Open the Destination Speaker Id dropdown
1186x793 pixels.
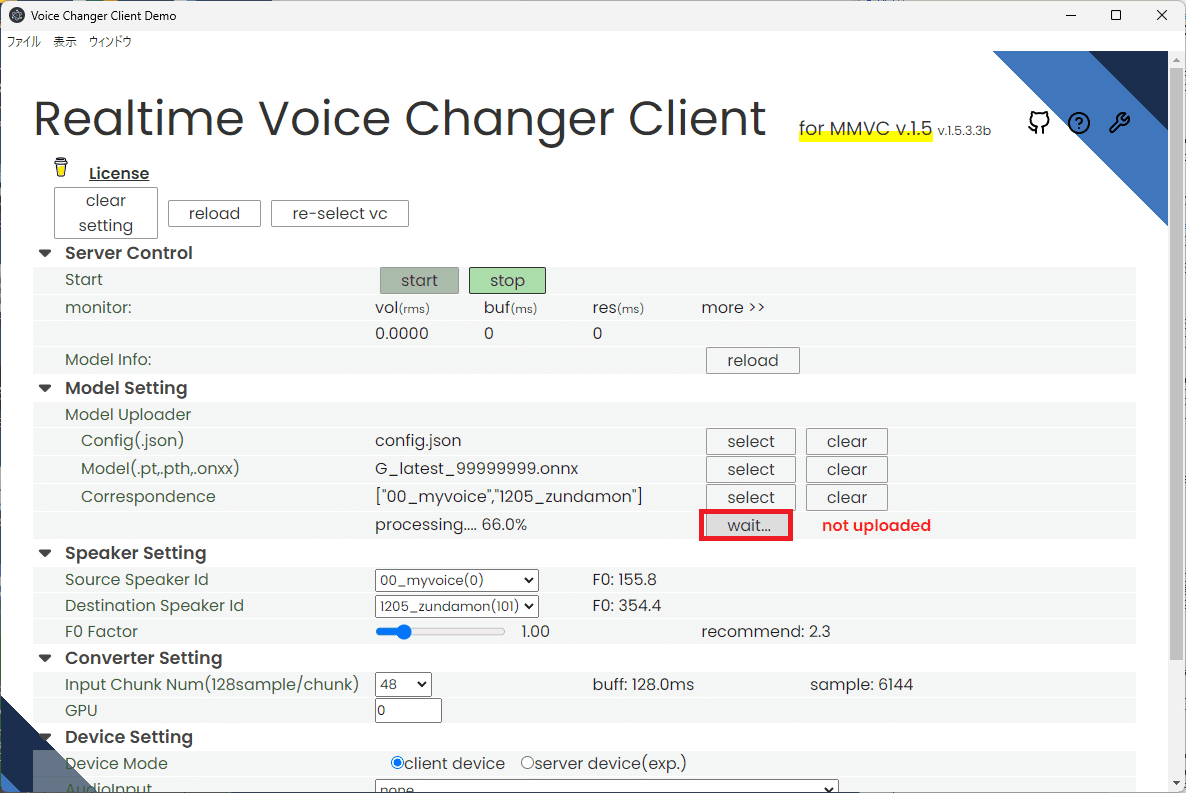[456, 606]
